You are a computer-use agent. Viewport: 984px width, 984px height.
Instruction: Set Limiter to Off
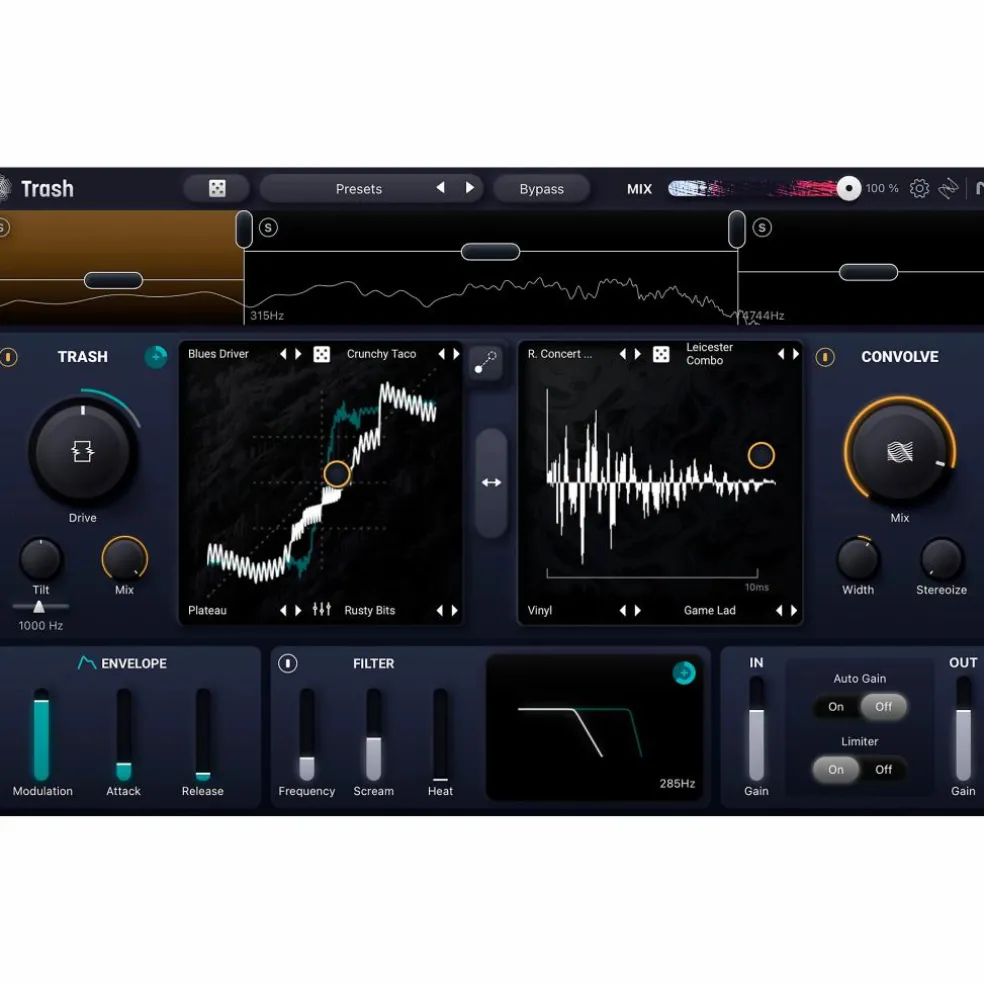[883, 769]
